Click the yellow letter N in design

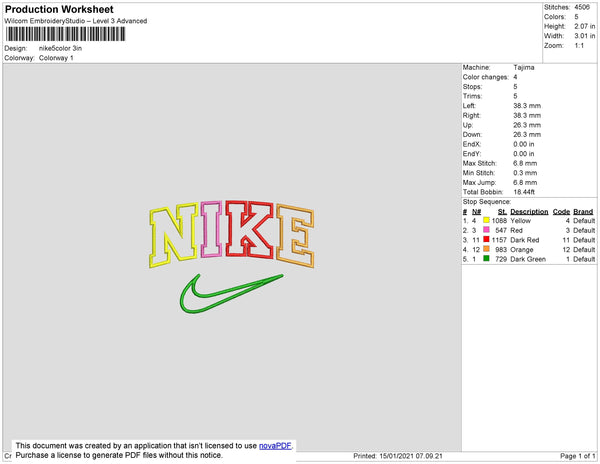pos(173,235)
